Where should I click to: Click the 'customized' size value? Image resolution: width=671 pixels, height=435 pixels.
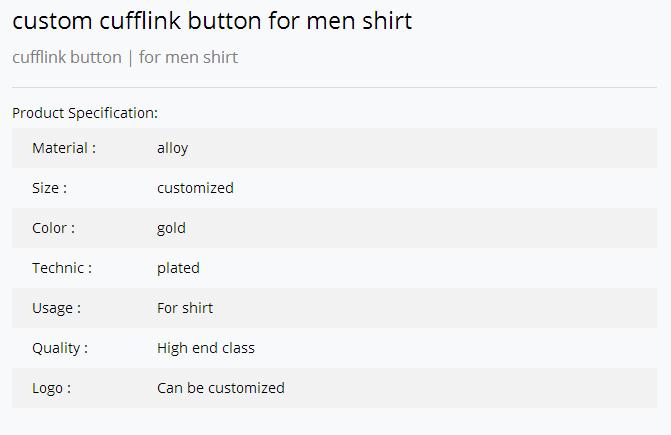tap(196, 188)
